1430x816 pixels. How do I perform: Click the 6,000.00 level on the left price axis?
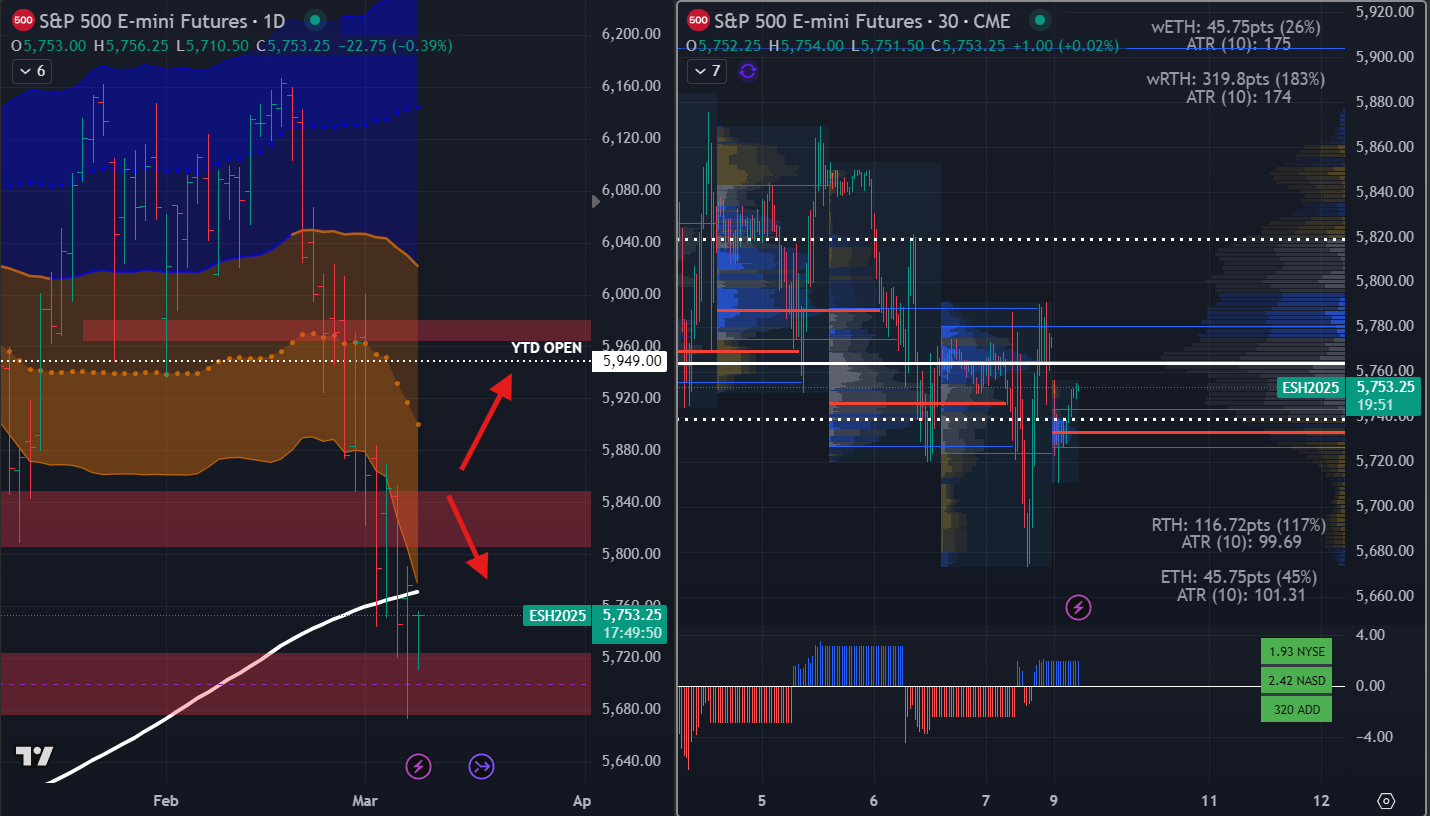click(632, 294)
